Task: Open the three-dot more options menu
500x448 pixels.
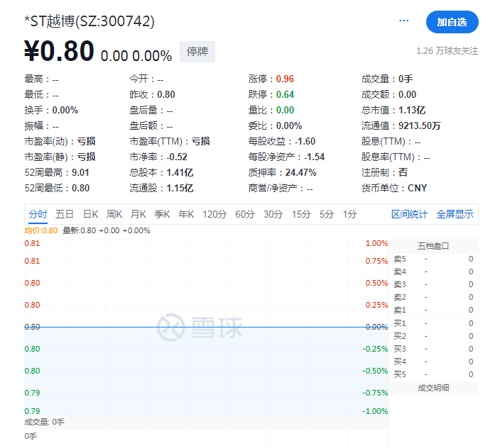Action: 404,21
